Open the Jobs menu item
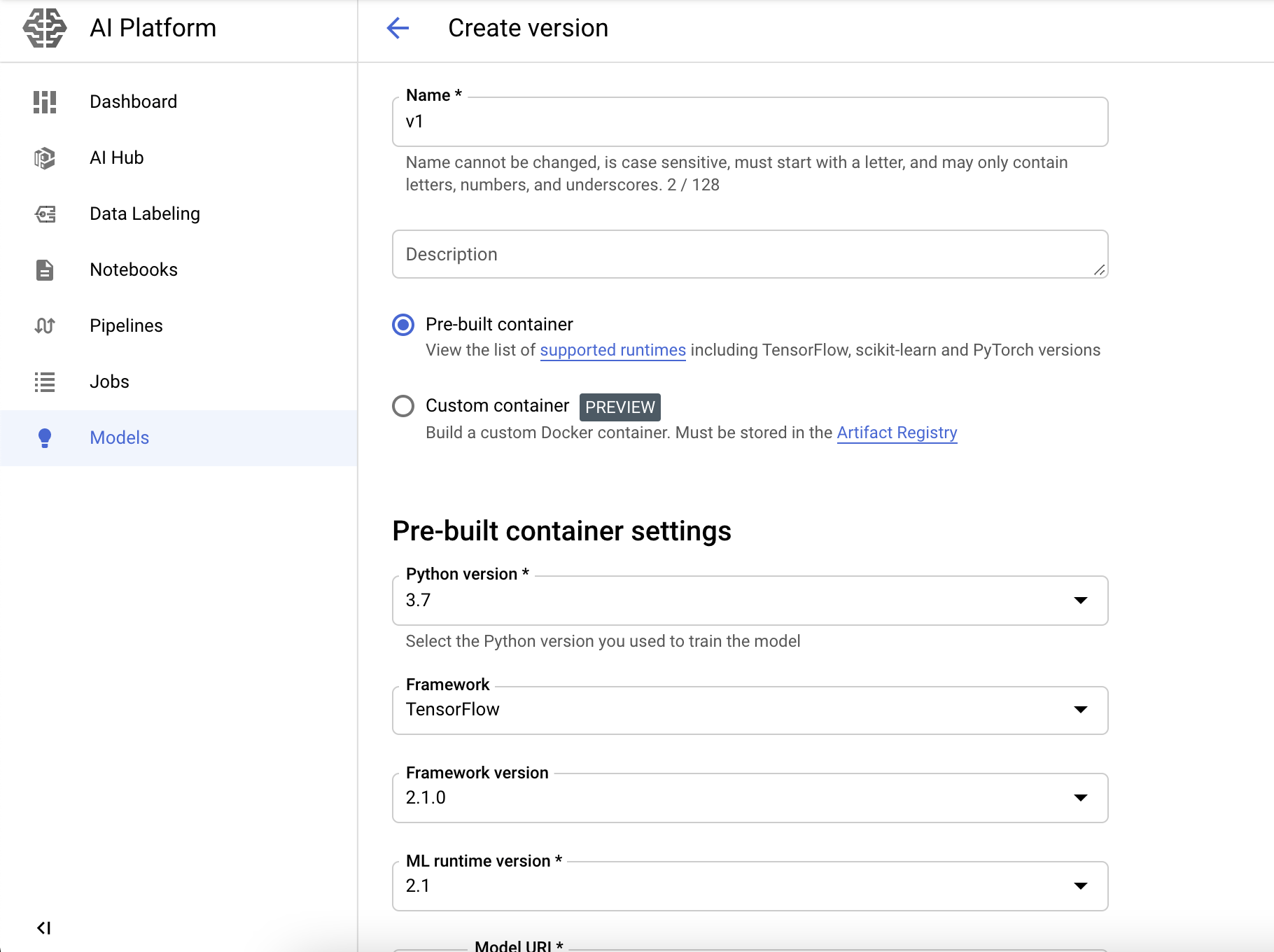 coord(109,382)
